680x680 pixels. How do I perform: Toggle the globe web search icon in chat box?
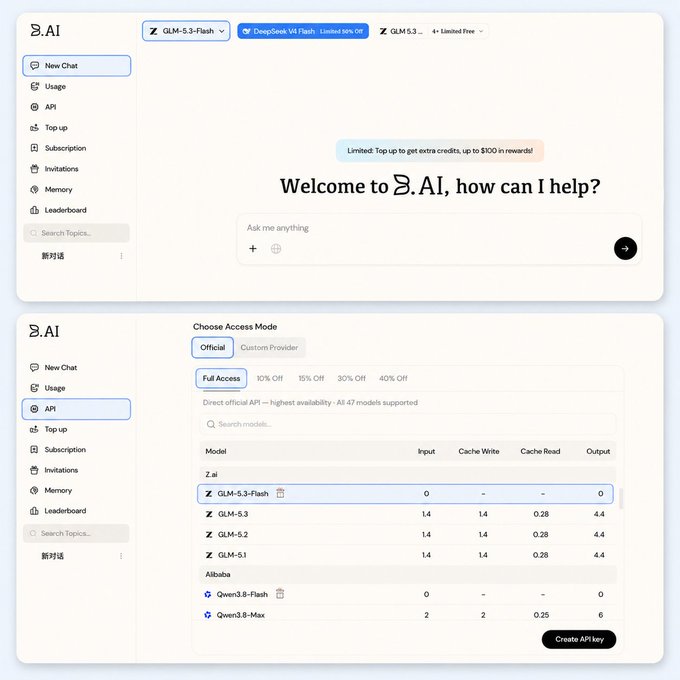coord(276,248)
